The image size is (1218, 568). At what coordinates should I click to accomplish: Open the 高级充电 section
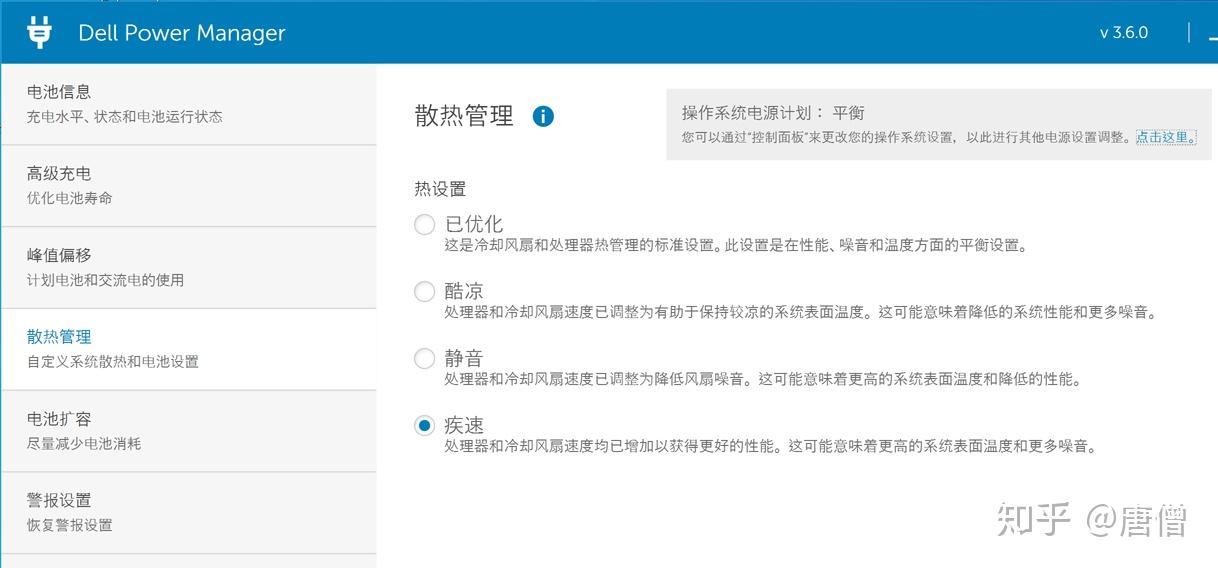click(188, 186)
